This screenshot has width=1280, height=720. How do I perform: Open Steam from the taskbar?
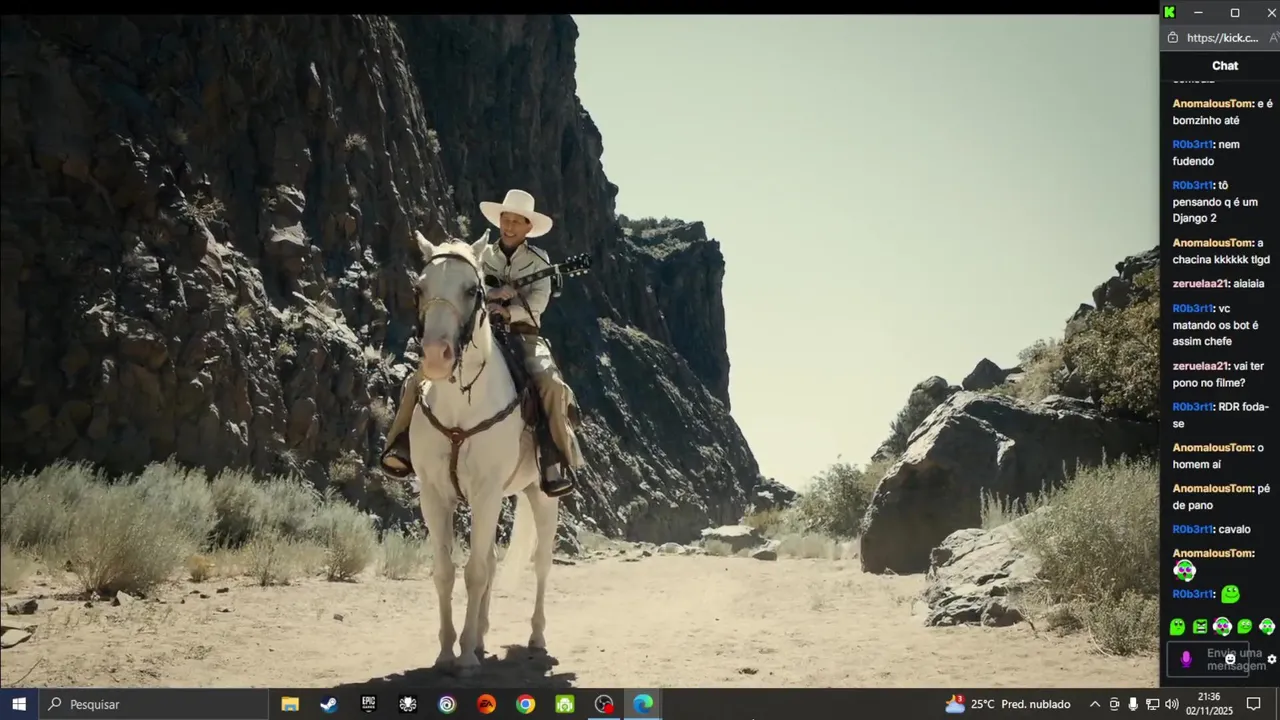tap(328, 704)
